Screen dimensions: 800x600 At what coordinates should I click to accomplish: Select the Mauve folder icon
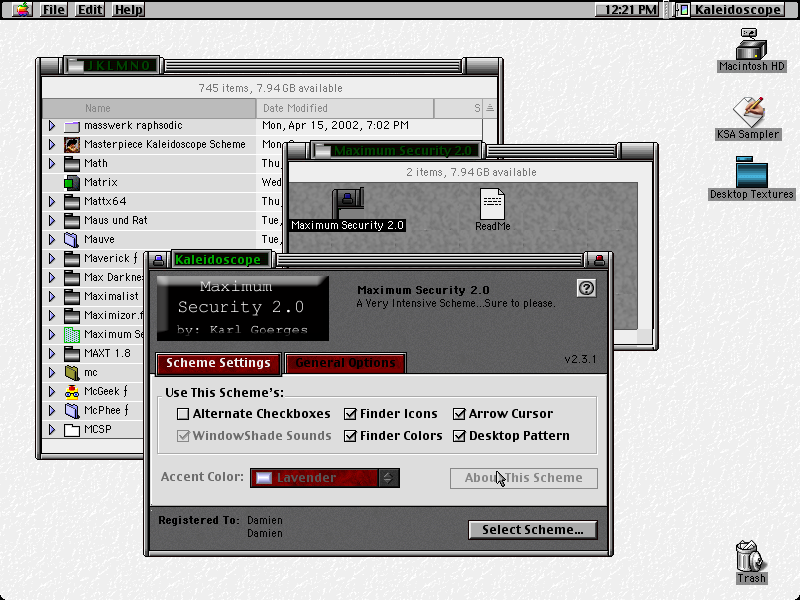[72, 240]
